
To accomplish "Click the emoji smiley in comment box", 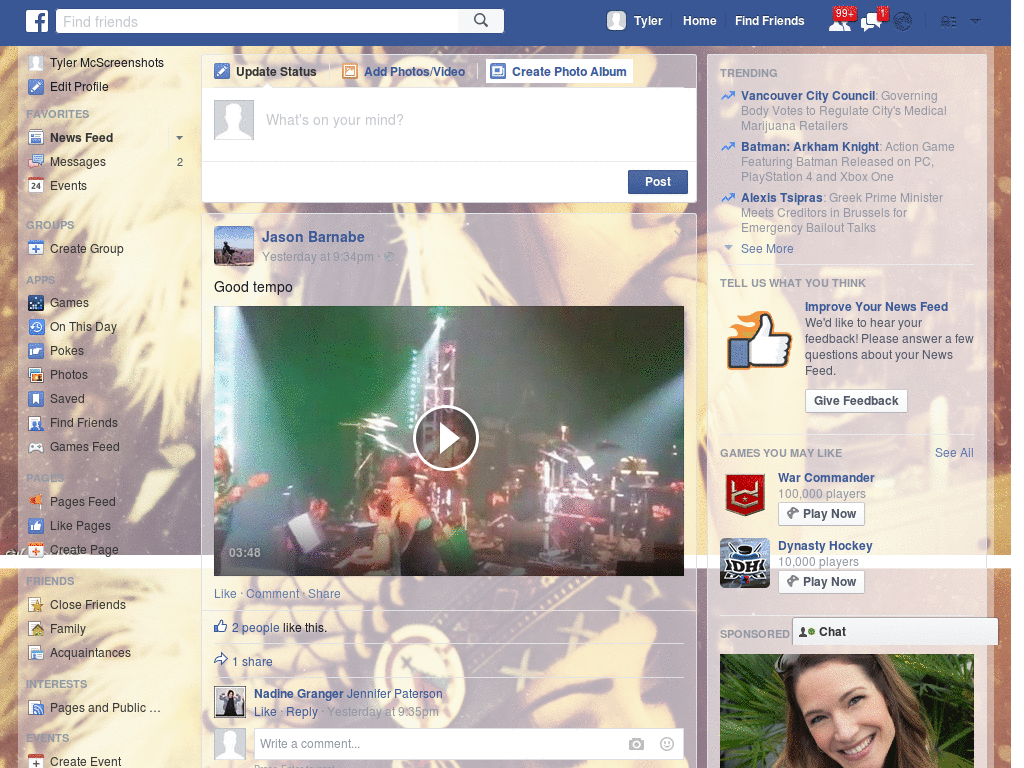I will tap(667, 744).
